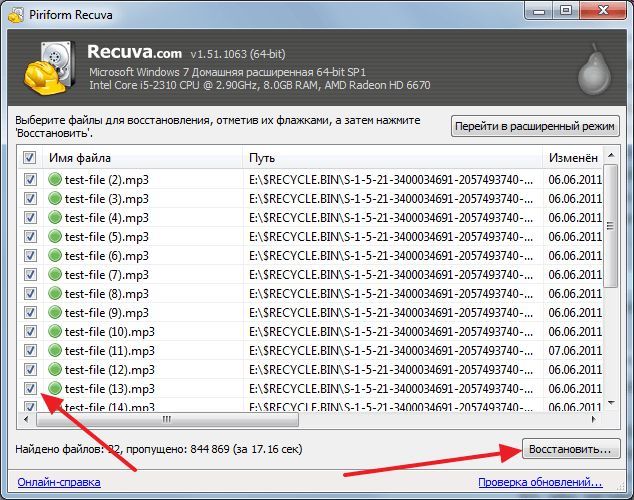Uncheck the test-file (12).mp3 checkbox
This screenshot has height=500, width=634.
pos(30,369)
